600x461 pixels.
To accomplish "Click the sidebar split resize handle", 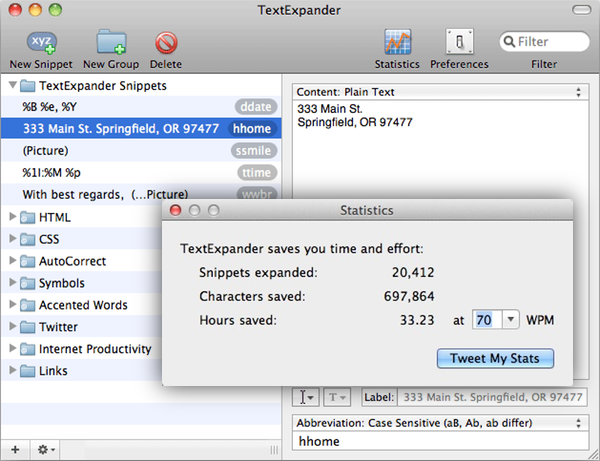I will pos(274,450).
